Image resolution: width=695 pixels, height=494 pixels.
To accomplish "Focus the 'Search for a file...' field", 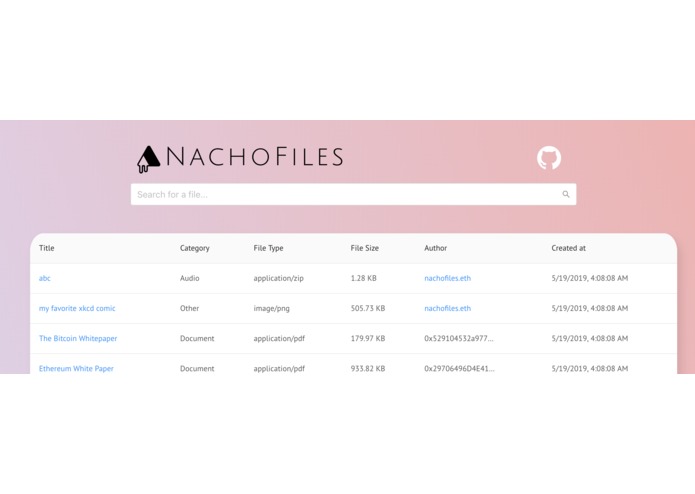I will [353, 194].
